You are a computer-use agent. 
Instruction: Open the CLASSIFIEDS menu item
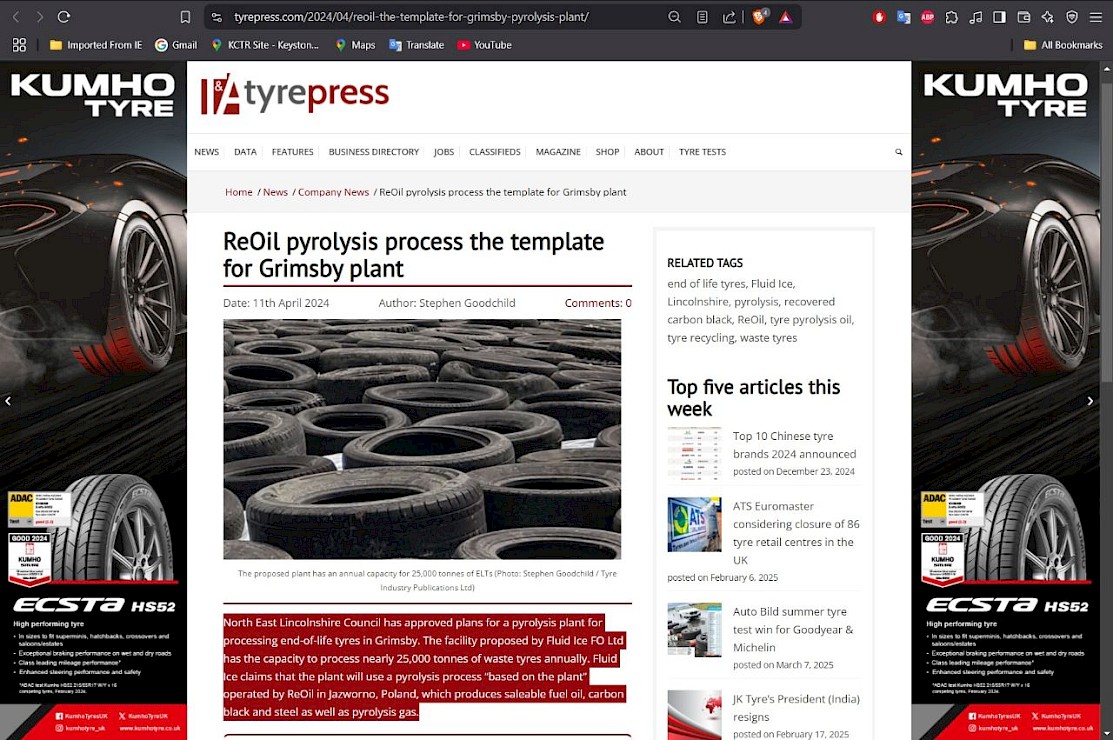pos(495,152)
